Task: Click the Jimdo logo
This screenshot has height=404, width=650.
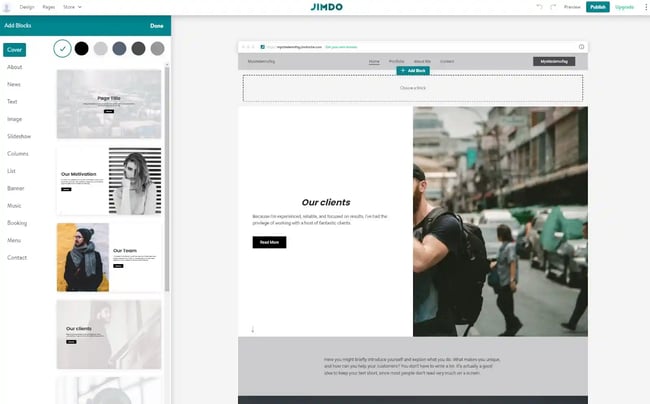Action: click(x=328, y=7)
